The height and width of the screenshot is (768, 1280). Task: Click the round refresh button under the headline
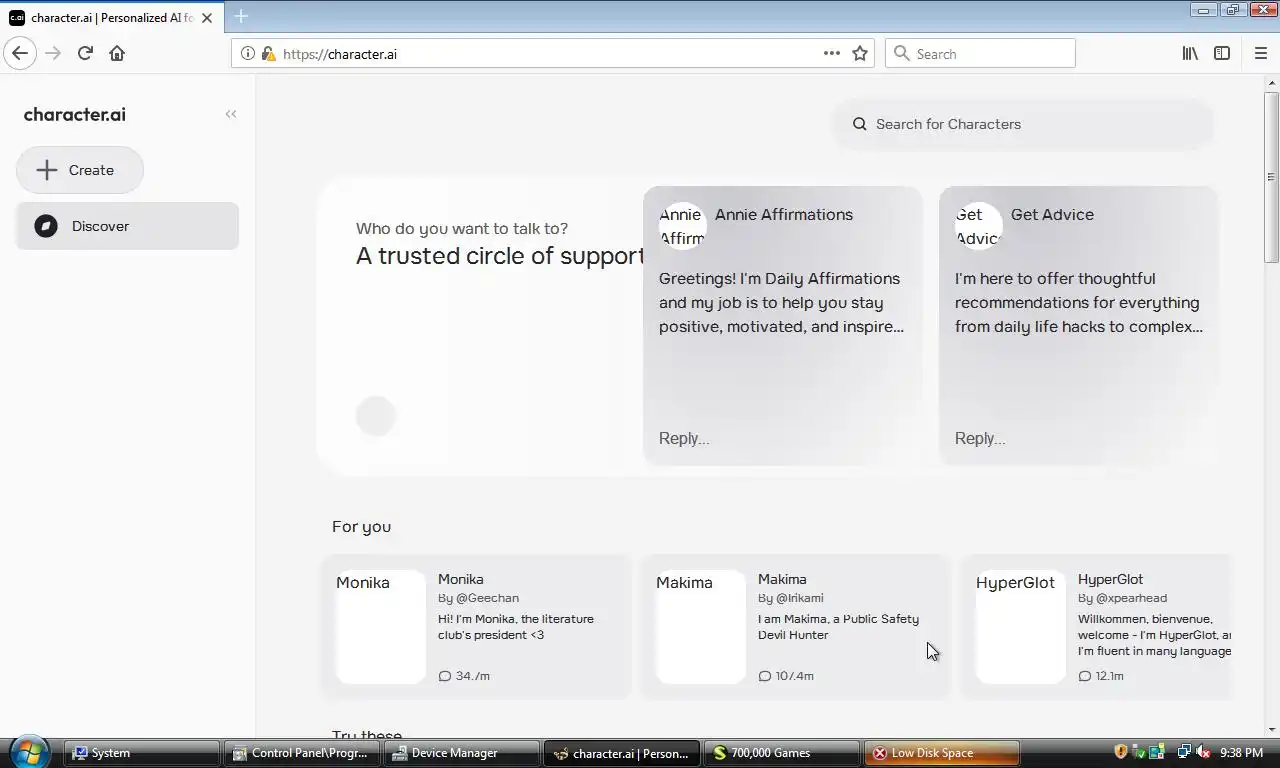376,416
